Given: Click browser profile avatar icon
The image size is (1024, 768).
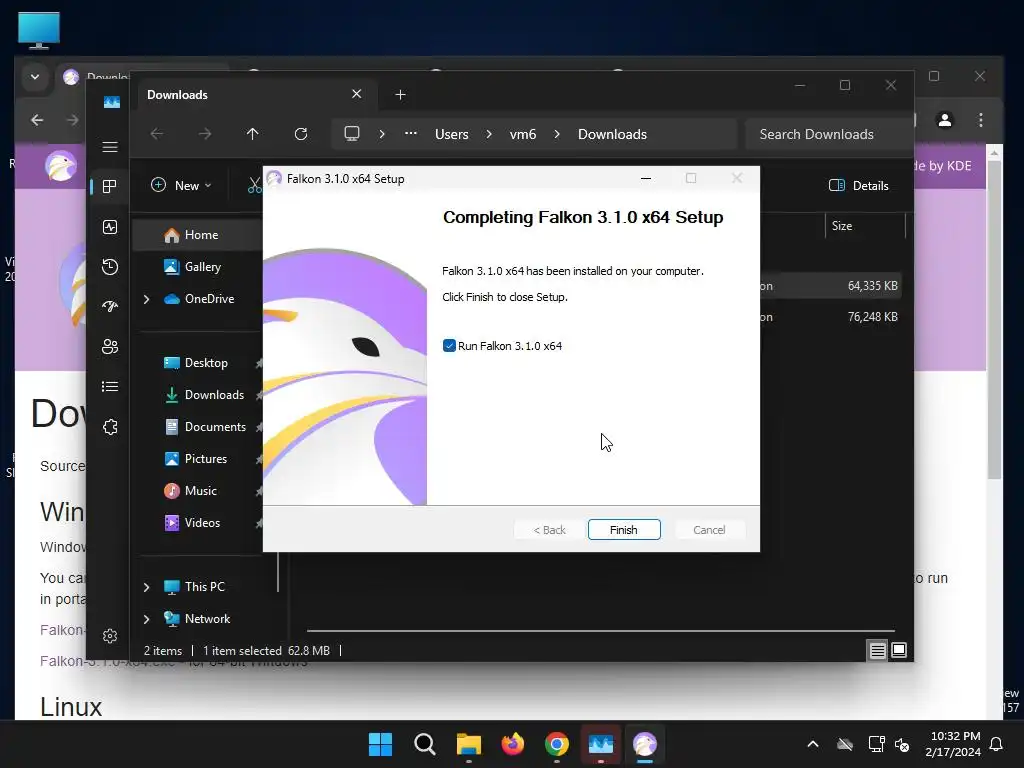Looking at the screenshot, I should point(944,120).
